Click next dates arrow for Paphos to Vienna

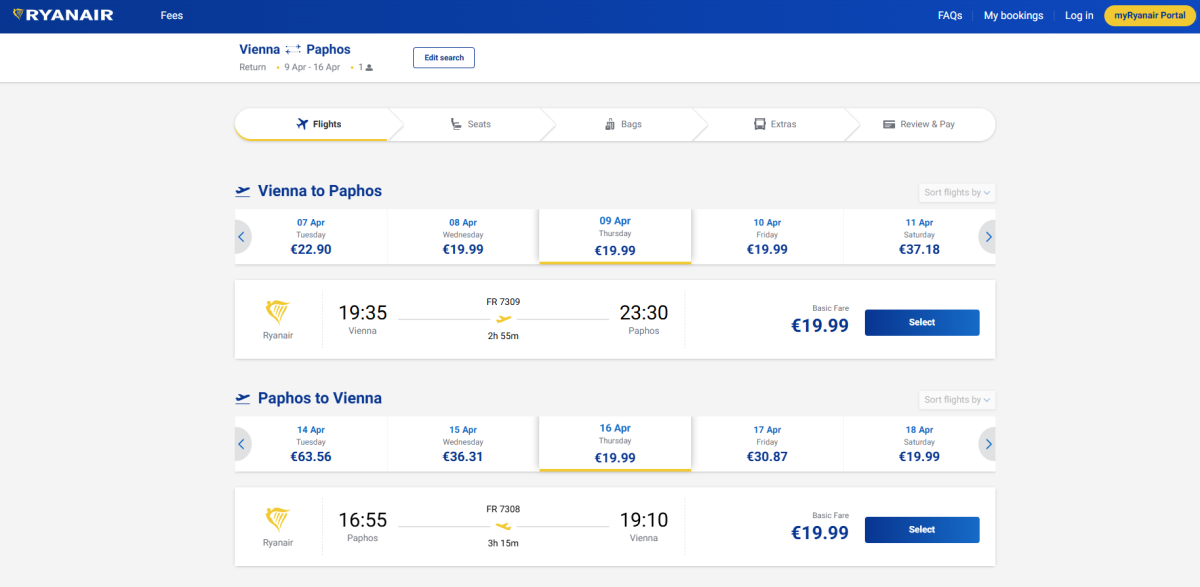(988, 444)
